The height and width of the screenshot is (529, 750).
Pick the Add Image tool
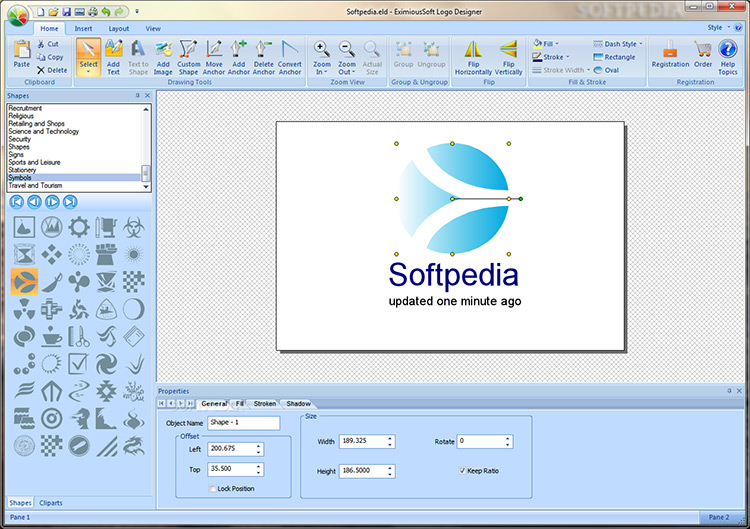click(x=163, y=57)
